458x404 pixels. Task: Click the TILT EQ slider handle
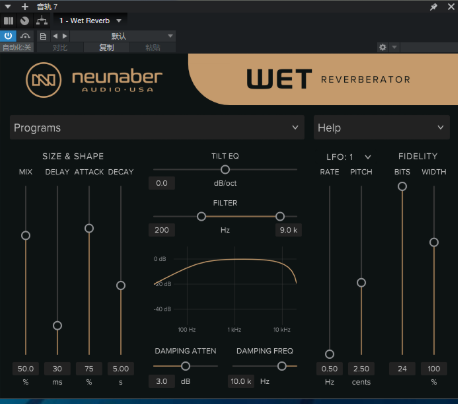coord(225,170)
